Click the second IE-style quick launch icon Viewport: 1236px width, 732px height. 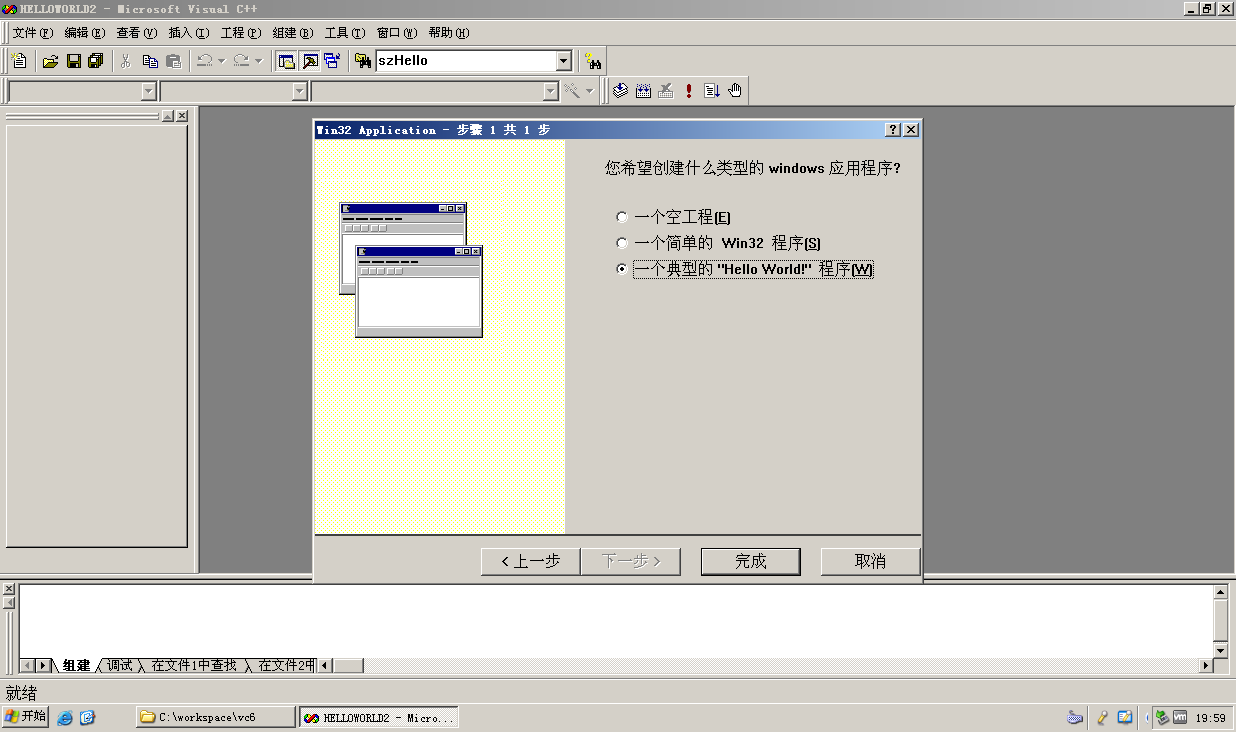(87, 717)
